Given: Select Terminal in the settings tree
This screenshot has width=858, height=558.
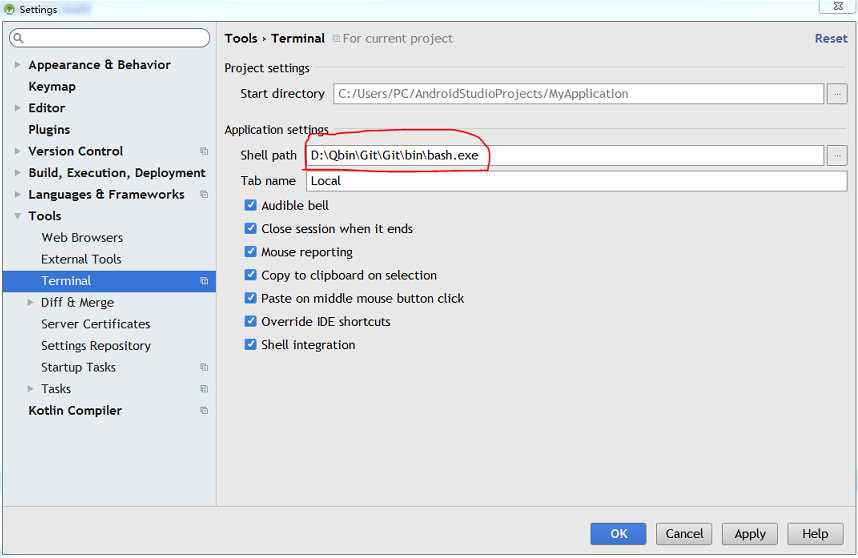Looking at the screenshot, I should [109, 281].
